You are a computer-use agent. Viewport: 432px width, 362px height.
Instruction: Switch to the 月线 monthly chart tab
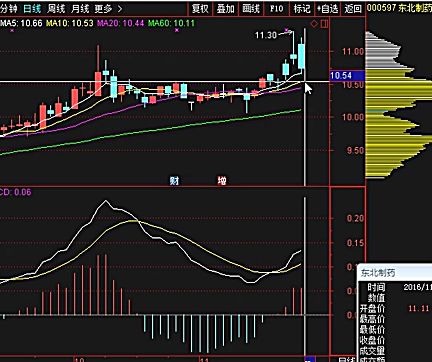(80, 9)
